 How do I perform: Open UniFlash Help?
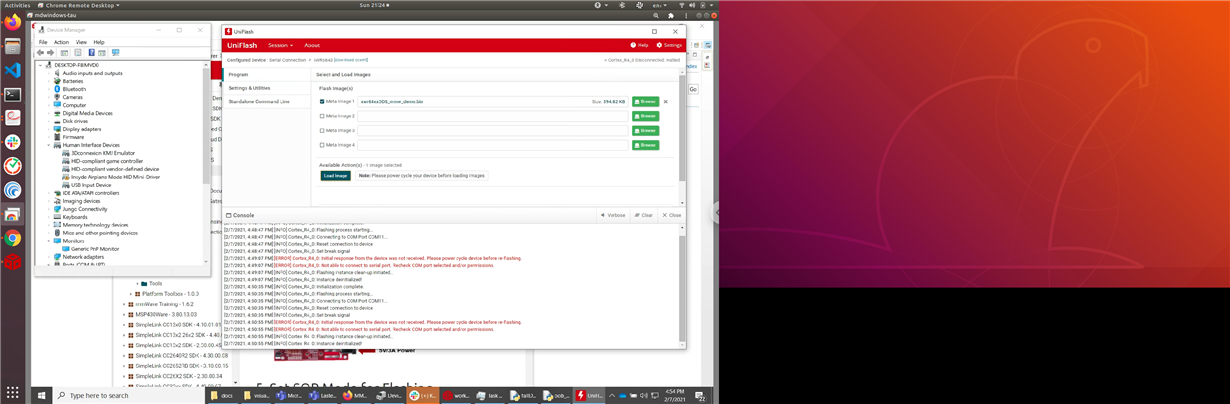[640, 45]
